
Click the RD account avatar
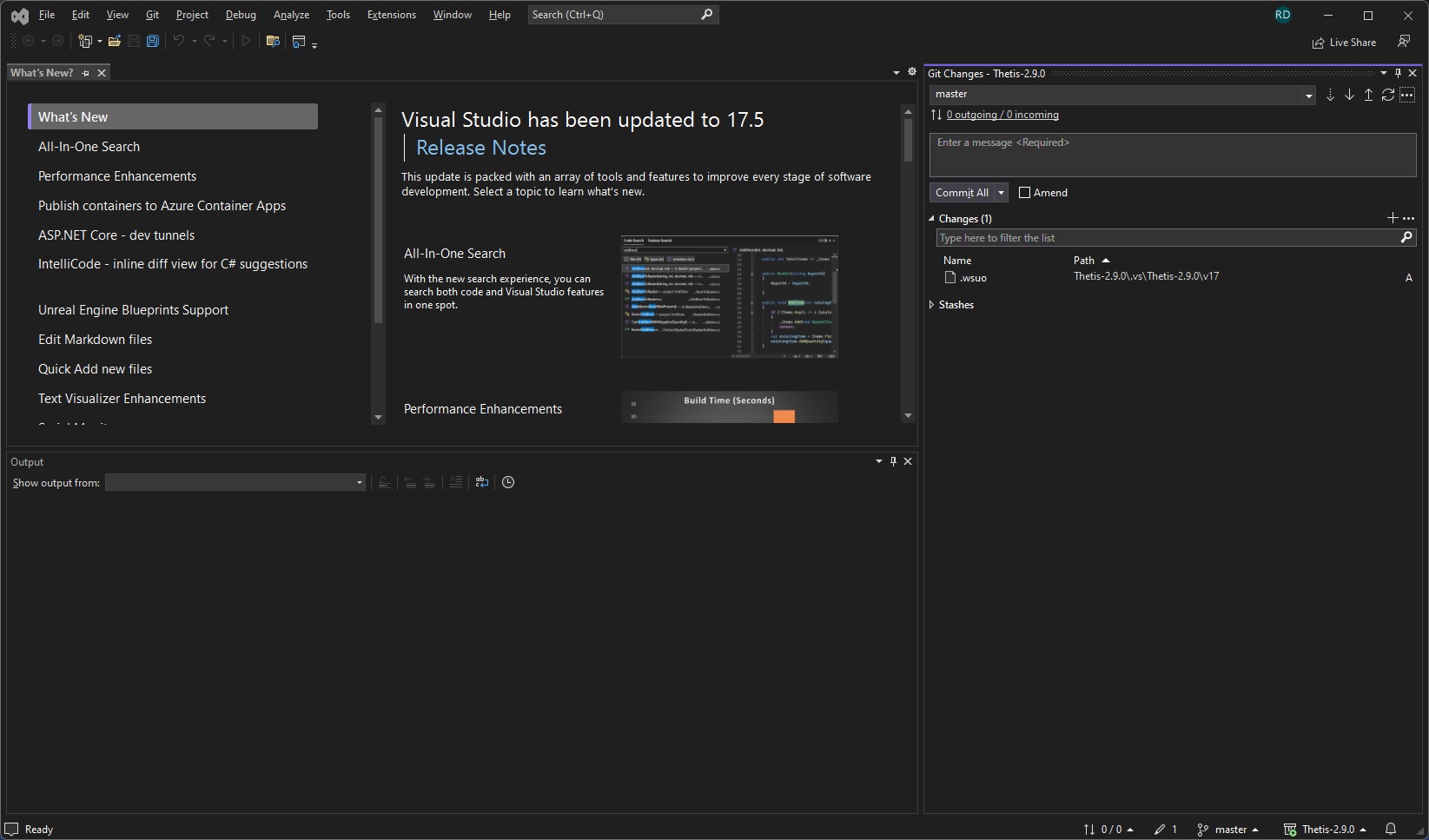pyautogui.click(x=1282, y=15)
